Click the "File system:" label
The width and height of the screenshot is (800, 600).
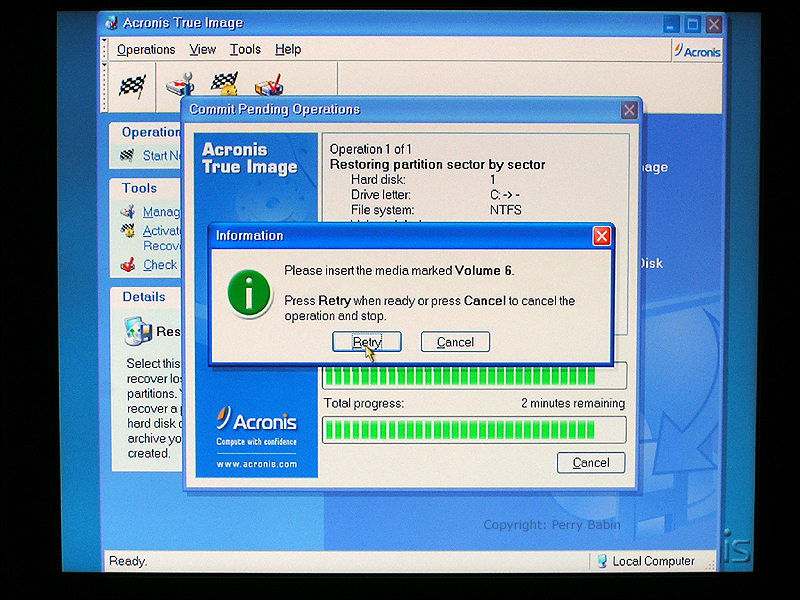383,210
